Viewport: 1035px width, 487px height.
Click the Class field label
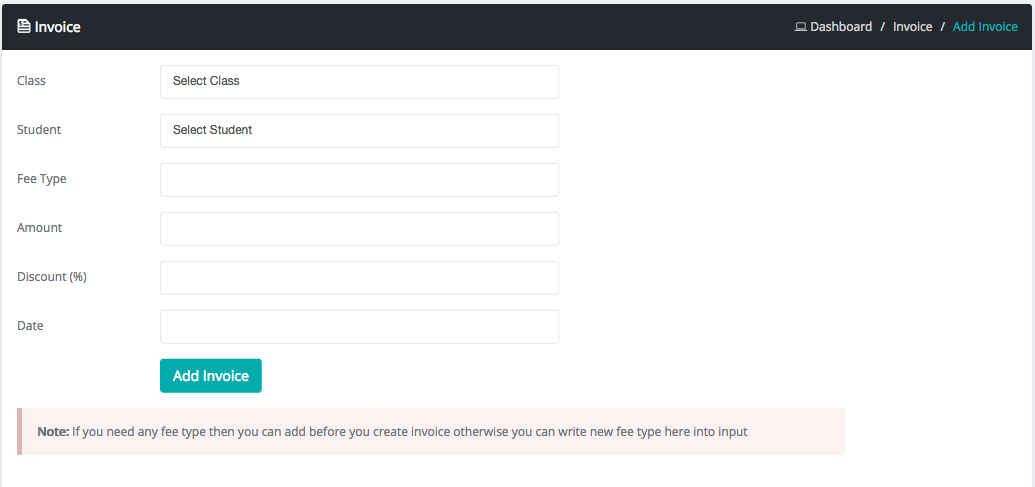(x=32, y=81)
